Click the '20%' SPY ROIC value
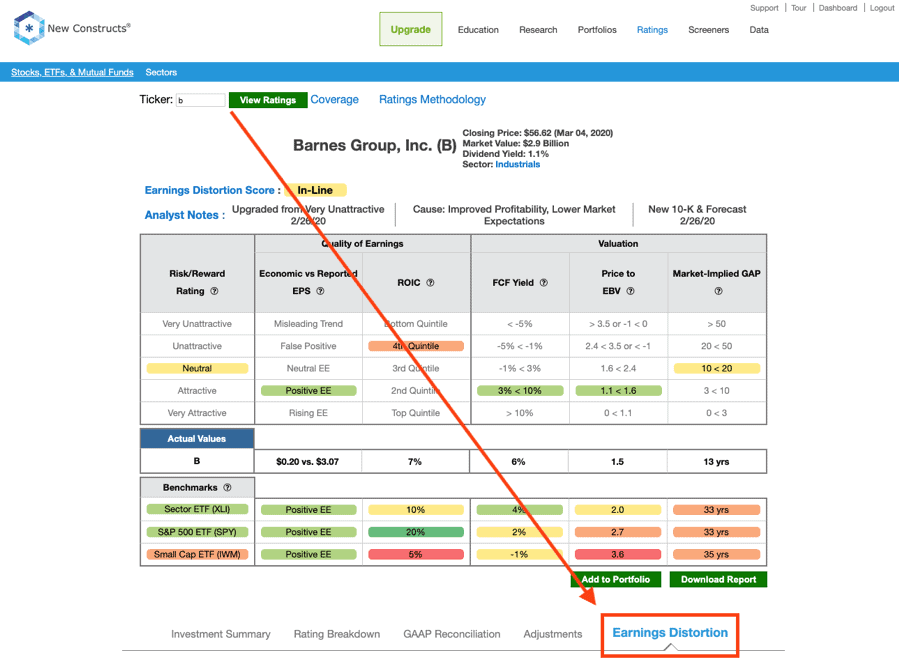 [x=416, y=532]
